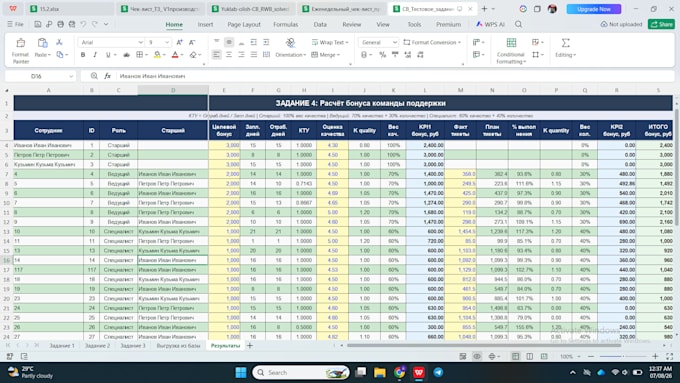Click the Wrap Text button

pos(330,42)
